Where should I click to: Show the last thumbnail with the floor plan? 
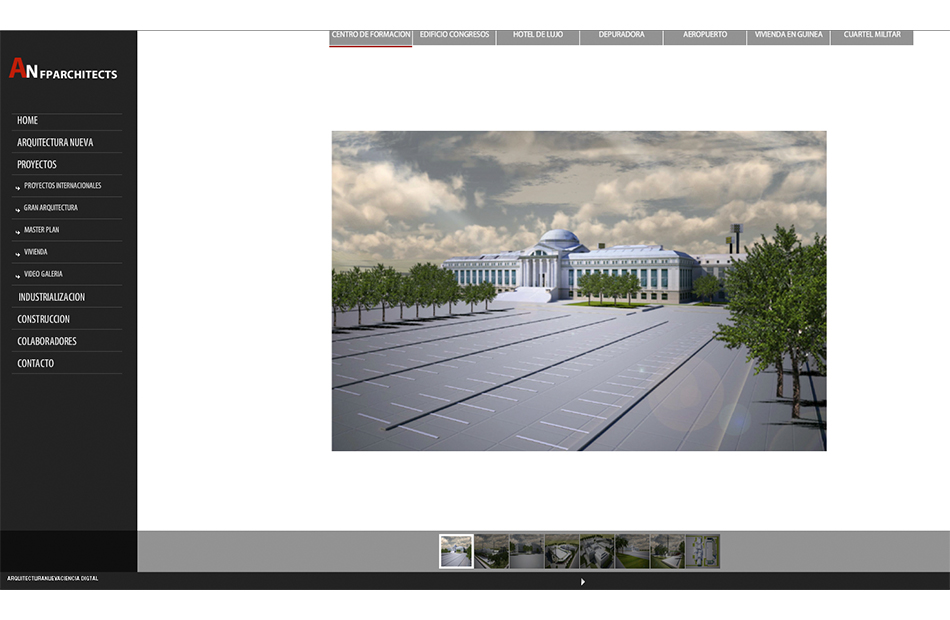coord(702,551)
